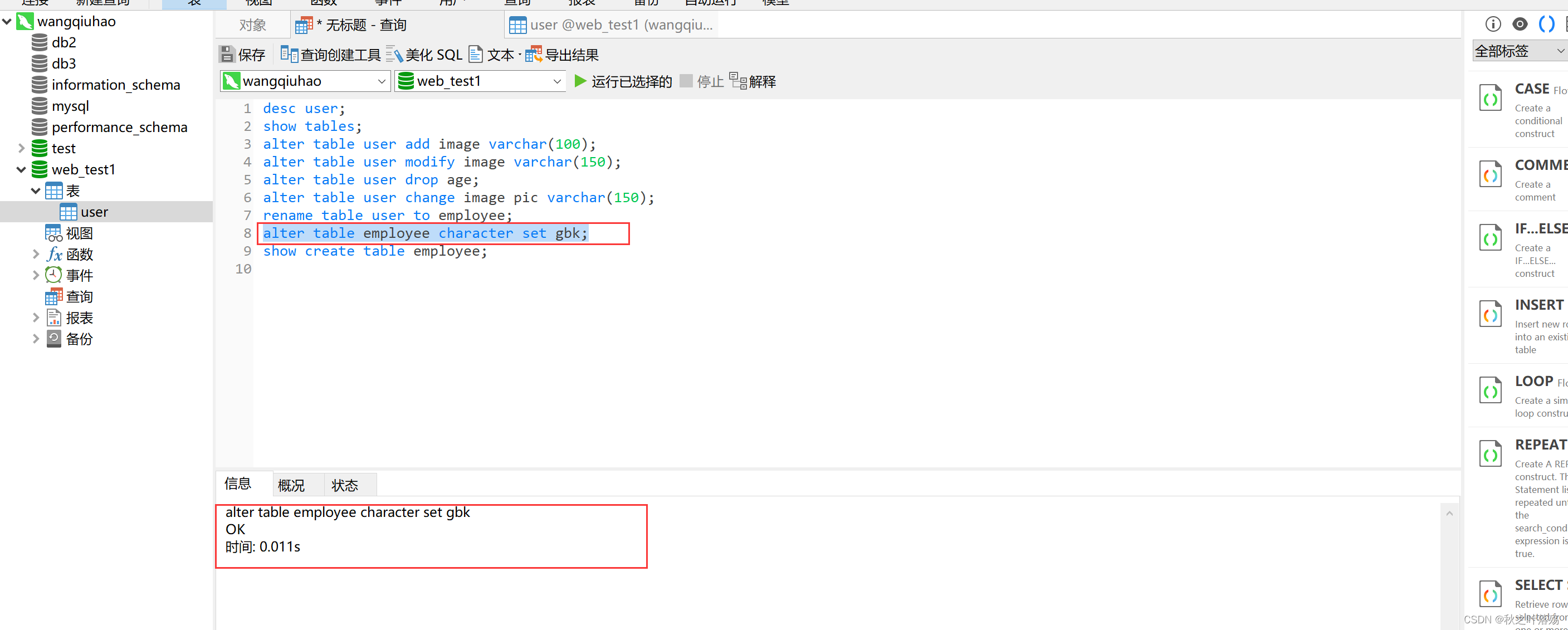The width and height of the screenshot is (1568, 630).
Task: Select the performance_schema database icon
Action: click(x=40, y=127)
